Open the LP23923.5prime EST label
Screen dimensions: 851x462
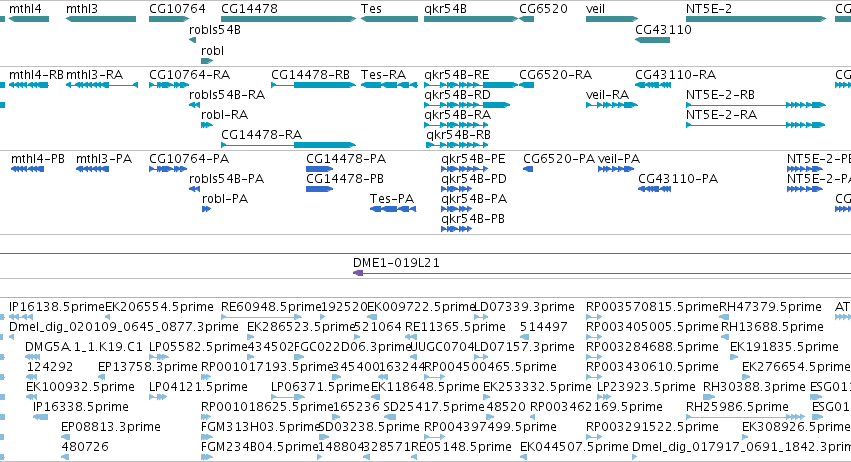(646, 387)
